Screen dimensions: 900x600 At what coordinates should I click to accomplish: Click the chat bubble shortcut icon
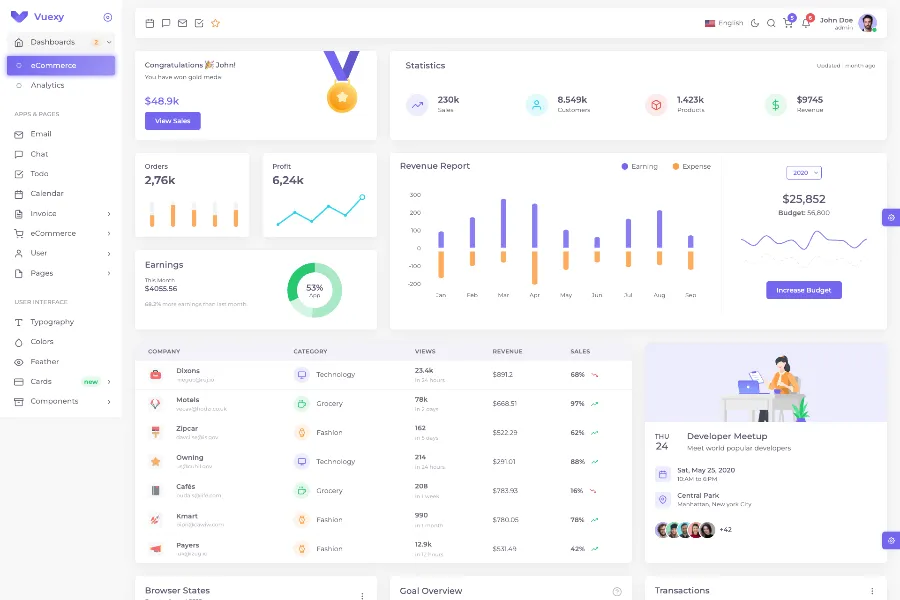click(x=166, y=23)
